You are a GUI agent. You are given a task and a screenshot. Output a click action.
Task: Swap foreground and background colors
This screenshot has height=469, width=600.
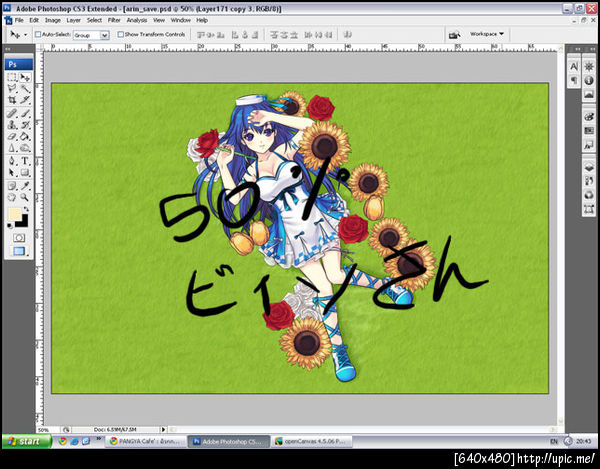click(26, 209)
